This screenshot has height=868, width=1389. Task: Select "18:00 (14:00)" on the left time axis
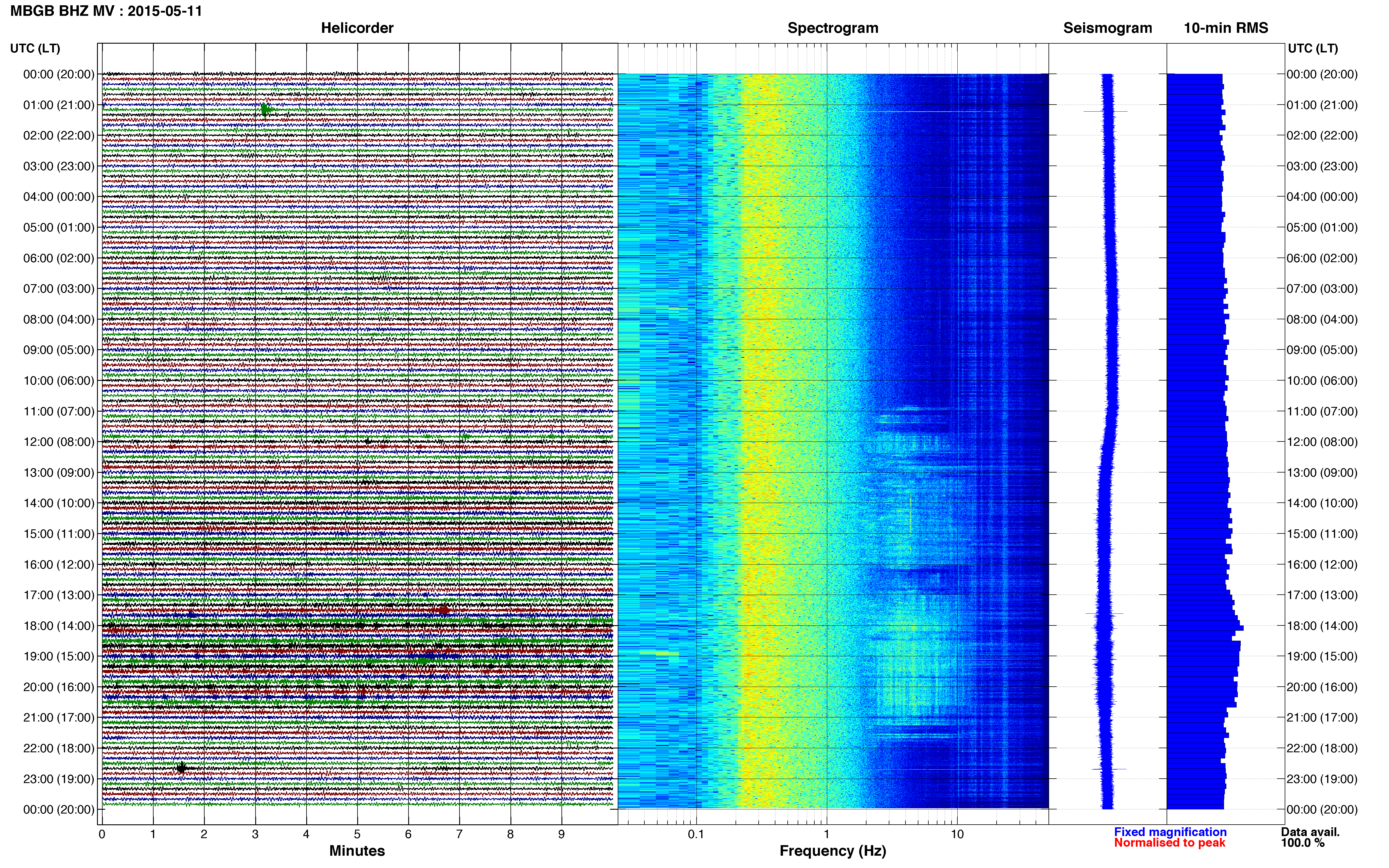click(59, 626)
